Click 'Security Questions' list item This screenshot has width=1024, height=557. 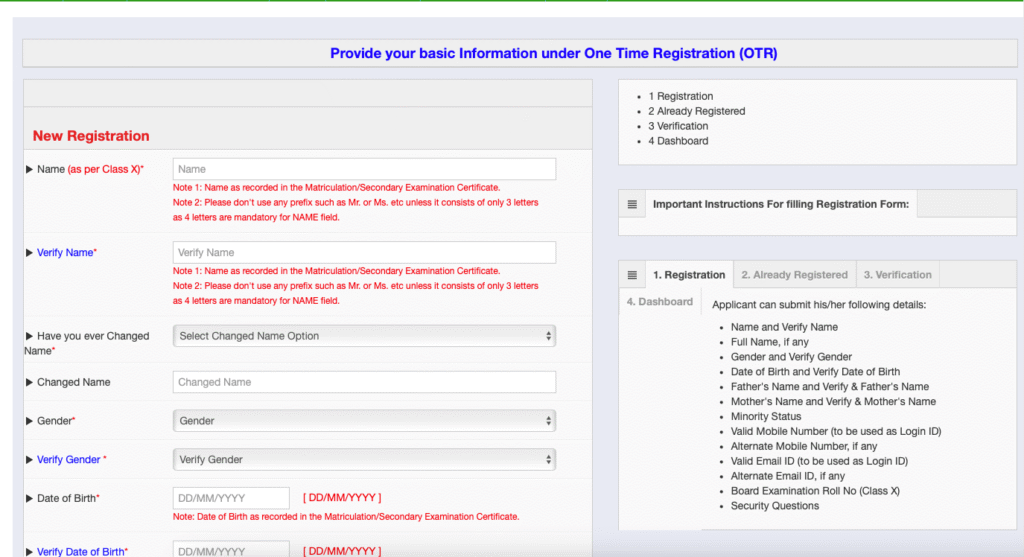click(775, 506)
